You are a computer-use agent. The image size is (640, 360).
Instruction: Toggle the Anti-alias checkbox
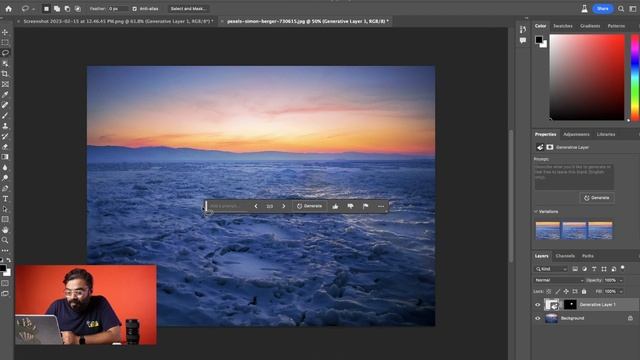pyautogui.click(x=135, y=9)
